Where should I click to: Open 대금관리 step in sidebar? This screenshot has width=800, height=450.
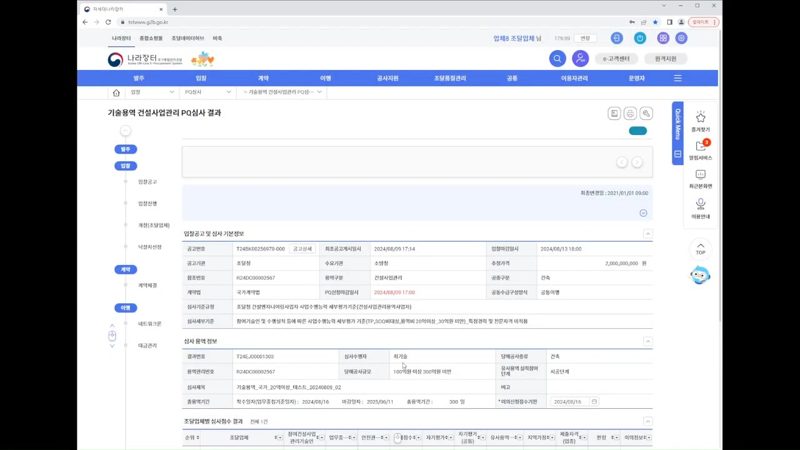point(147,346)
